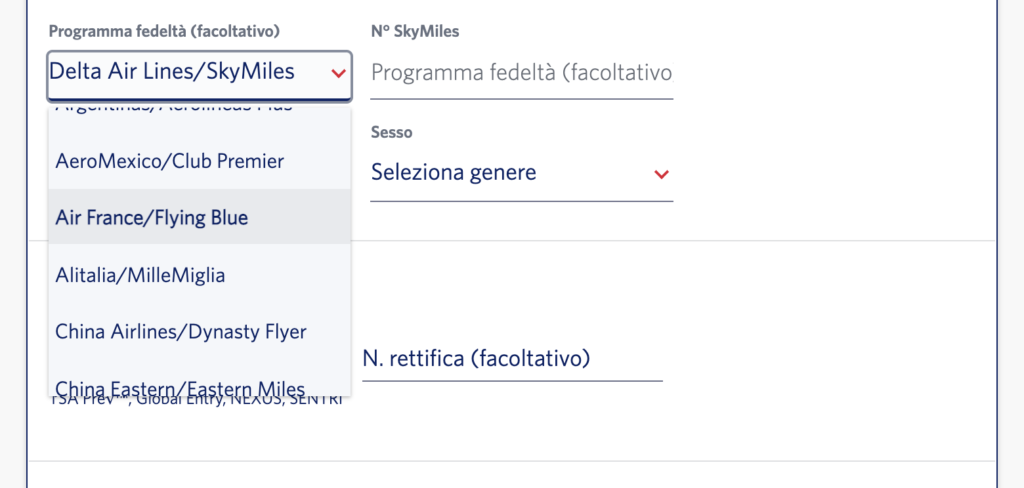Click the Programma fedeltà placeholder in the SkyMiles field
This screenshot has height=488, width=1024.
(521, 73)
